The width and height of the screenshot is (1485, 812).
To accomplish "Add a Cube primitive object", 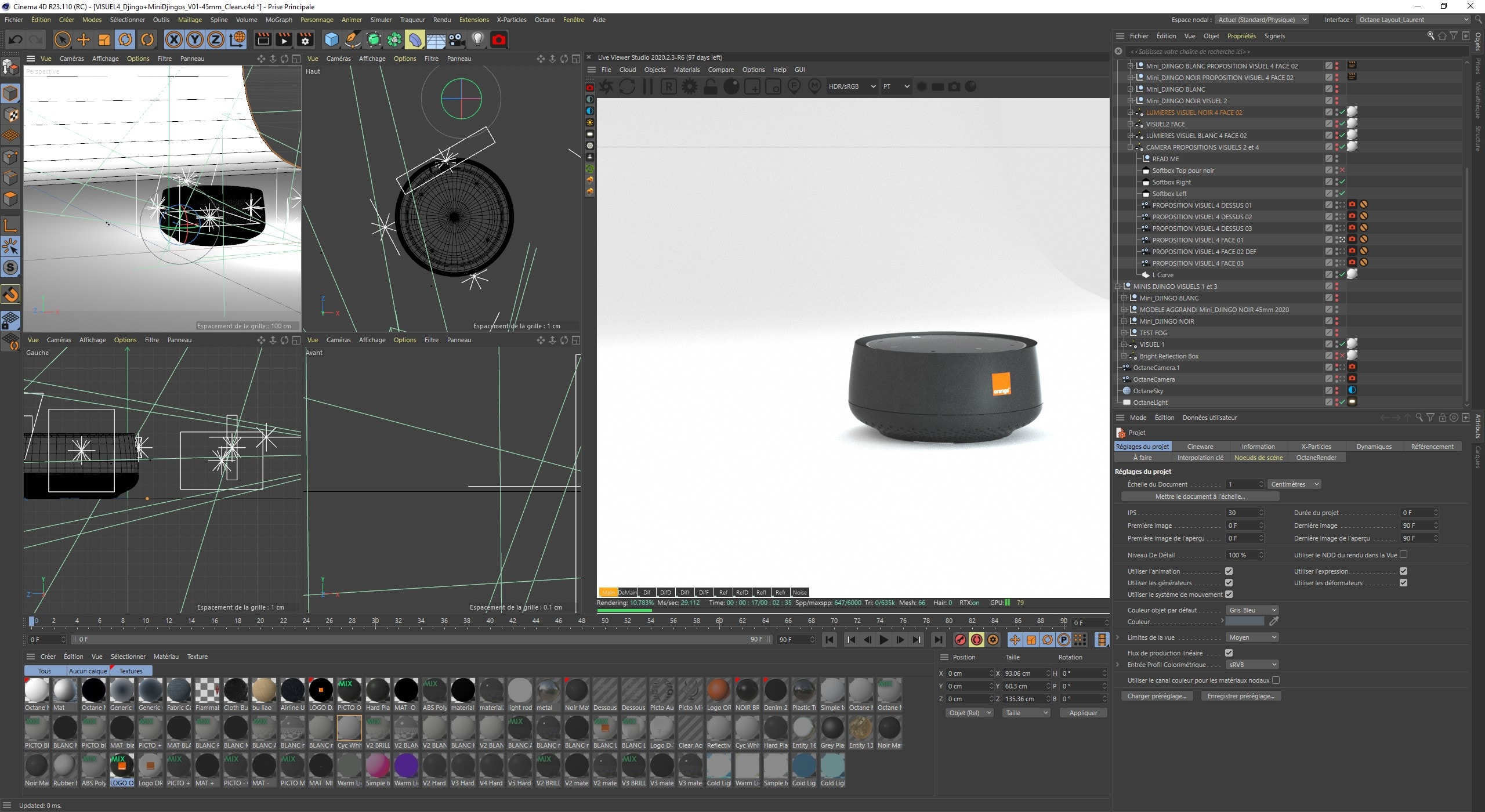I will pyautogui.click(x=331, y=39).
